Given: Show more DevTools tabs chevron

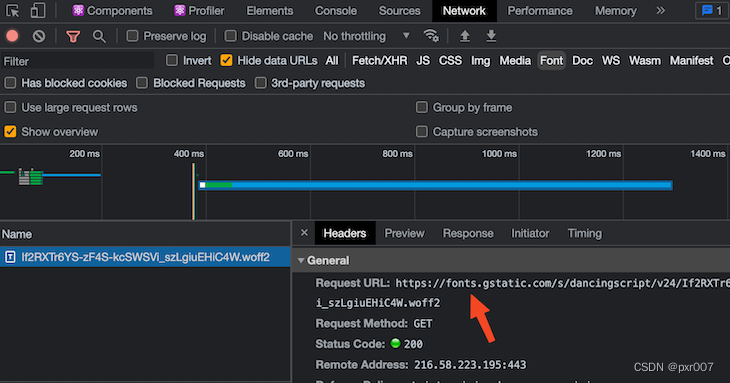Looking at the screenshot, I should (x=661, y=10).
